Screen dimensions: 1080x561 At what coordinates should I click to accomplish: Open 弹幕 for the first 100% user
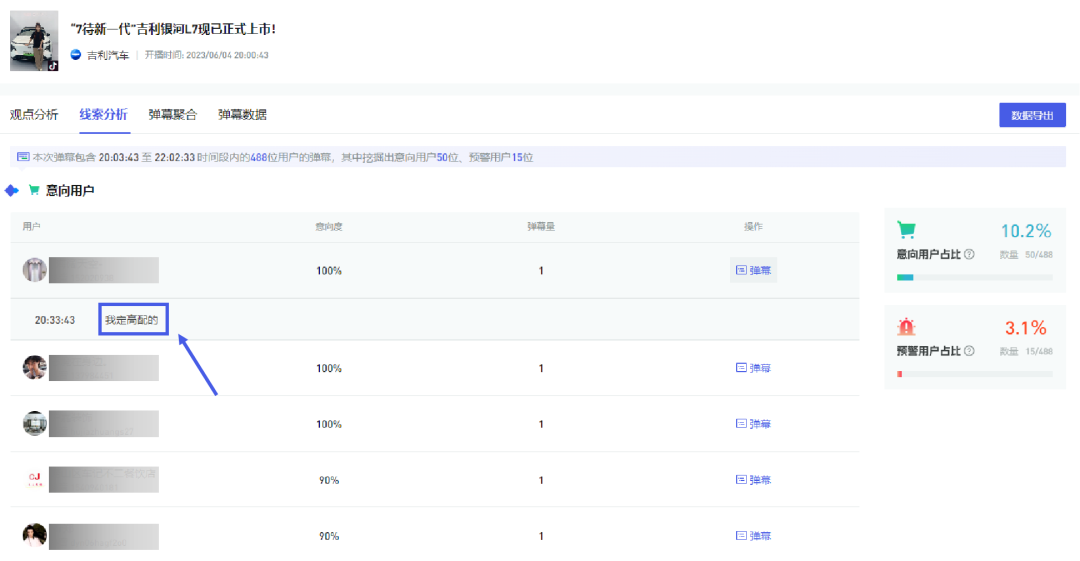(753, 270)
